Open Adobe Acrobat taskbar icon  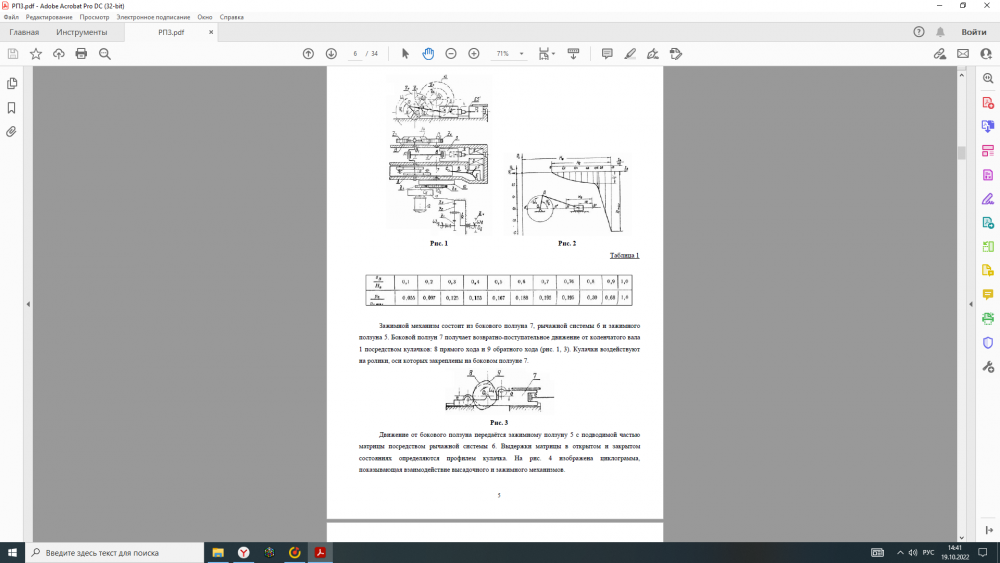320,553
